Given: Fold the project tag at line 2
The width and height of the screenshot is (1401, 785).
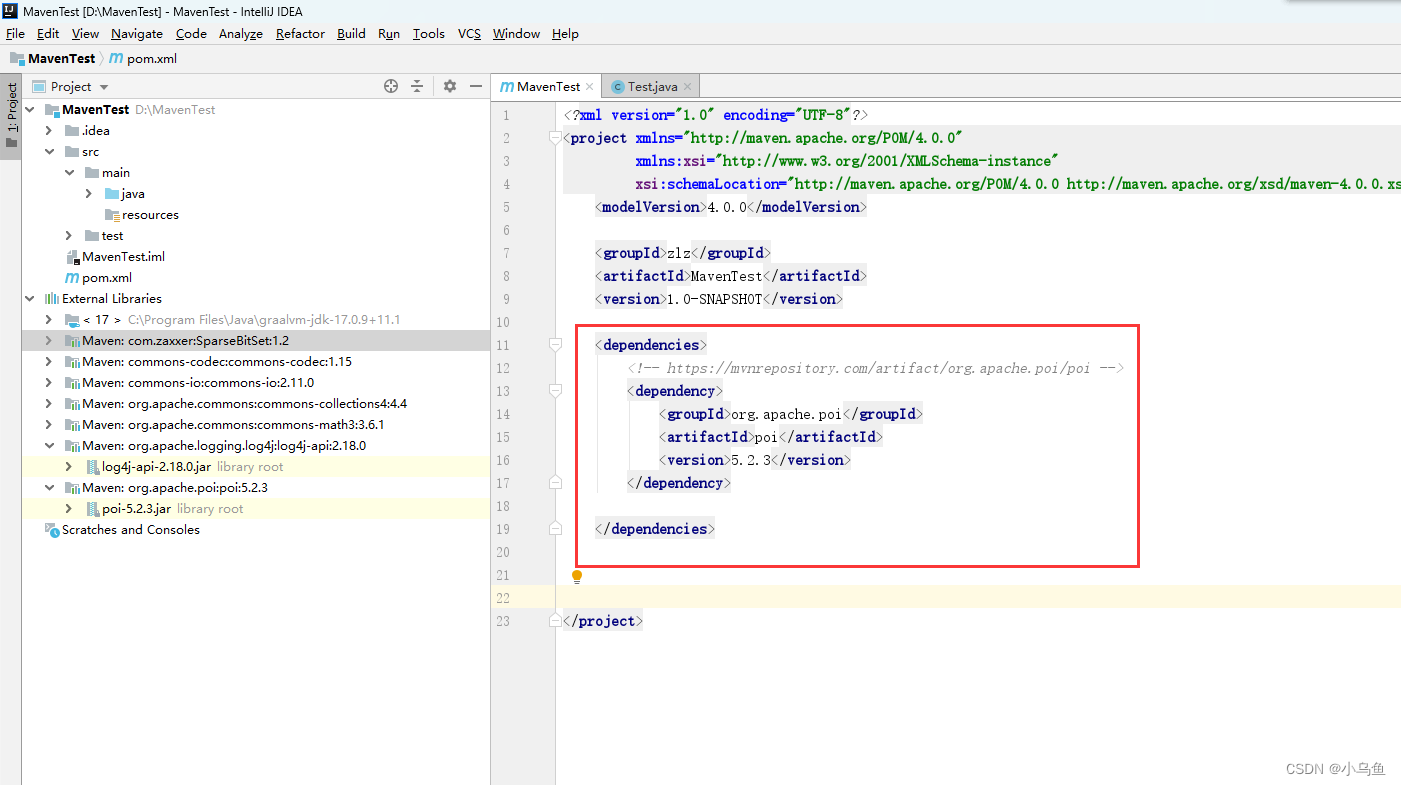Looking at the screenshot, I should tap(556, 138).
